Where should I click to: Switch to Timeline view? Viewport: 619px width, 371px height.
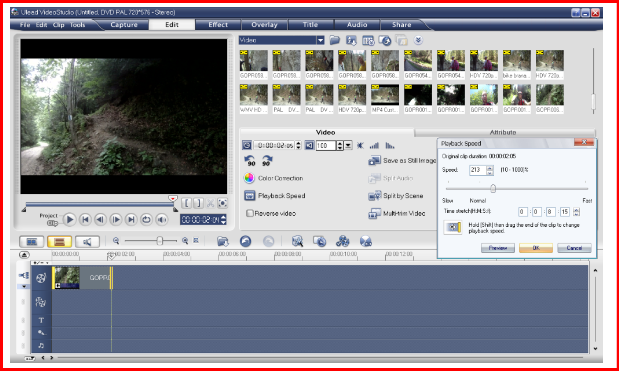(60, 242)
